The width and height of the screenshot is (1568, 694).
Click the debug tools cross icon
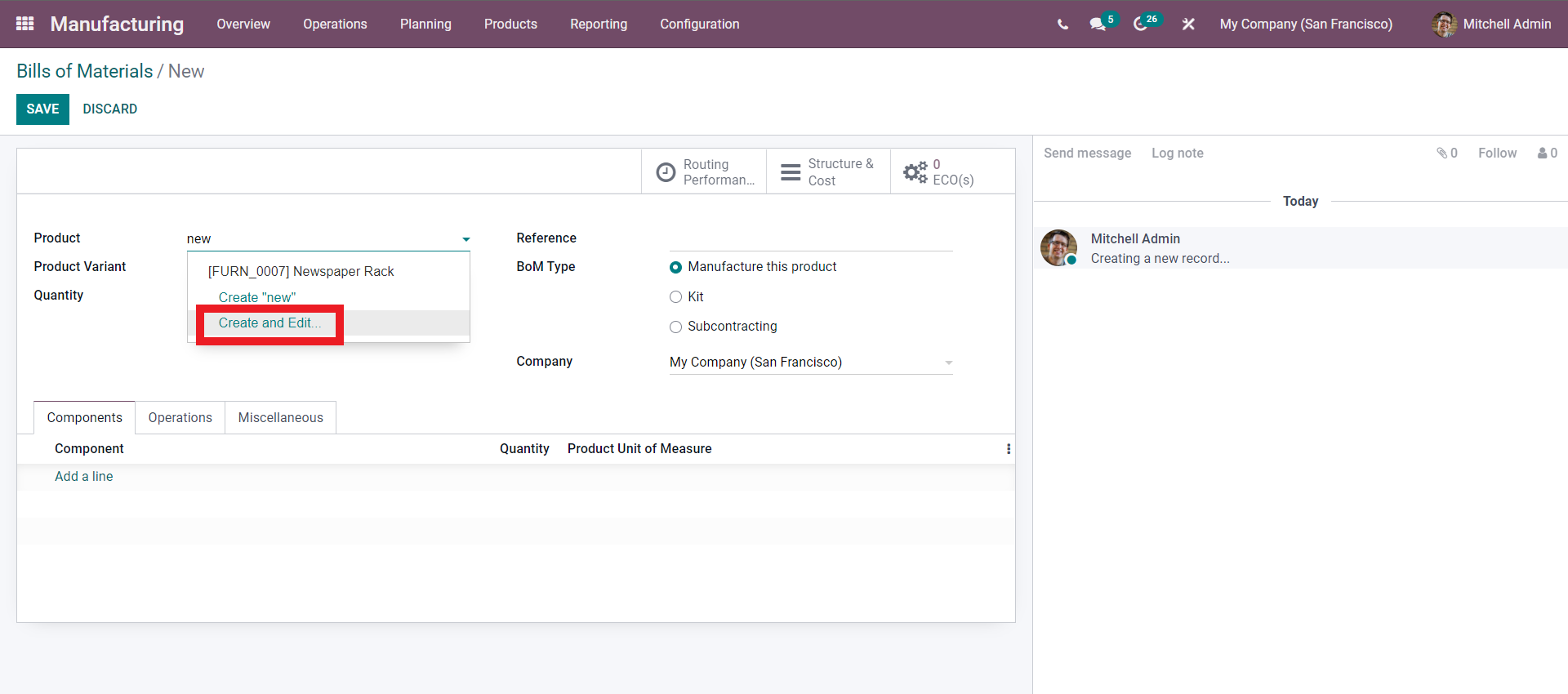coord(1188,24)
